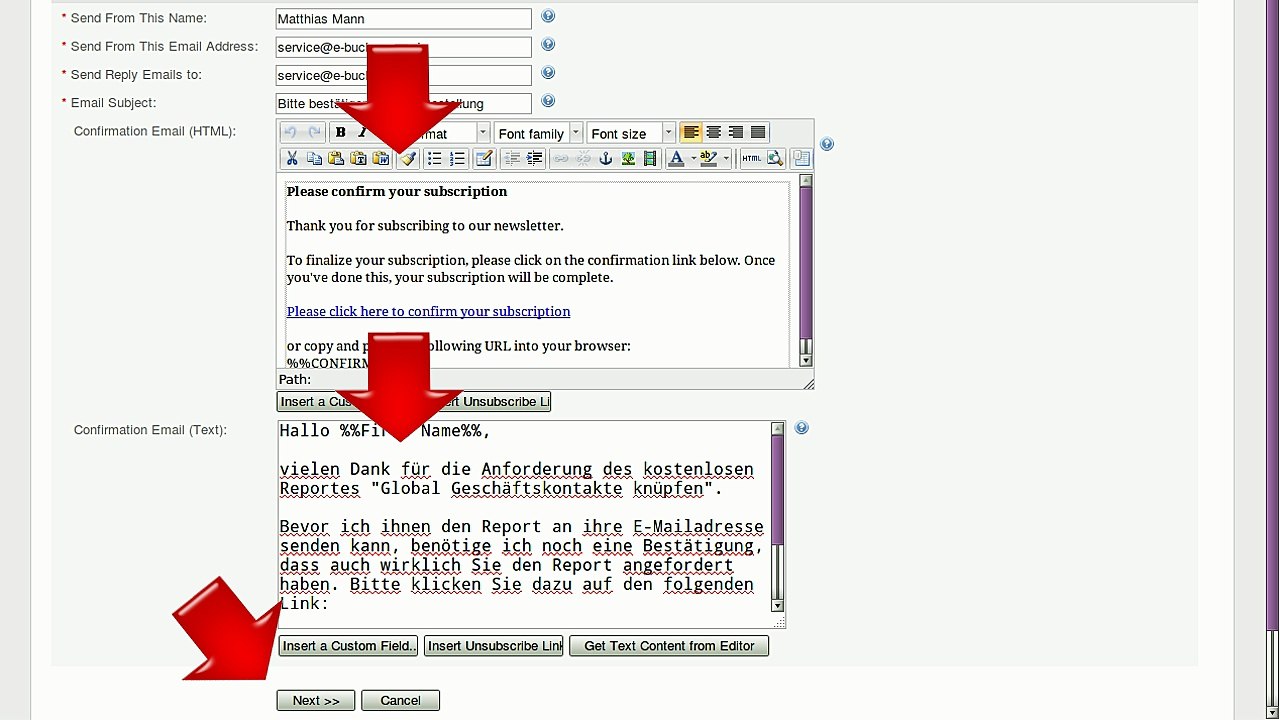Open help for Send Reply Emails to

(548, 72)
